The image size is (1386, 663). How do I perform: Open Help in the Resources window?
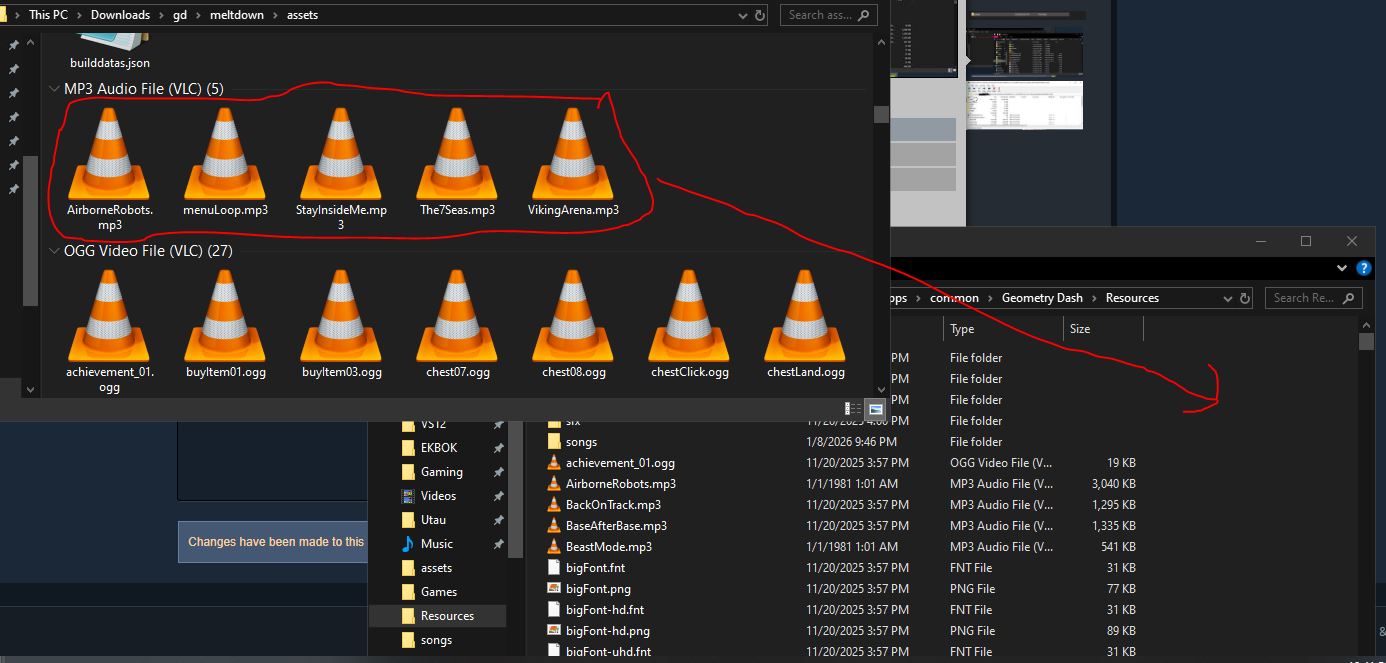pyautogui.click(x=1363, y=268)
